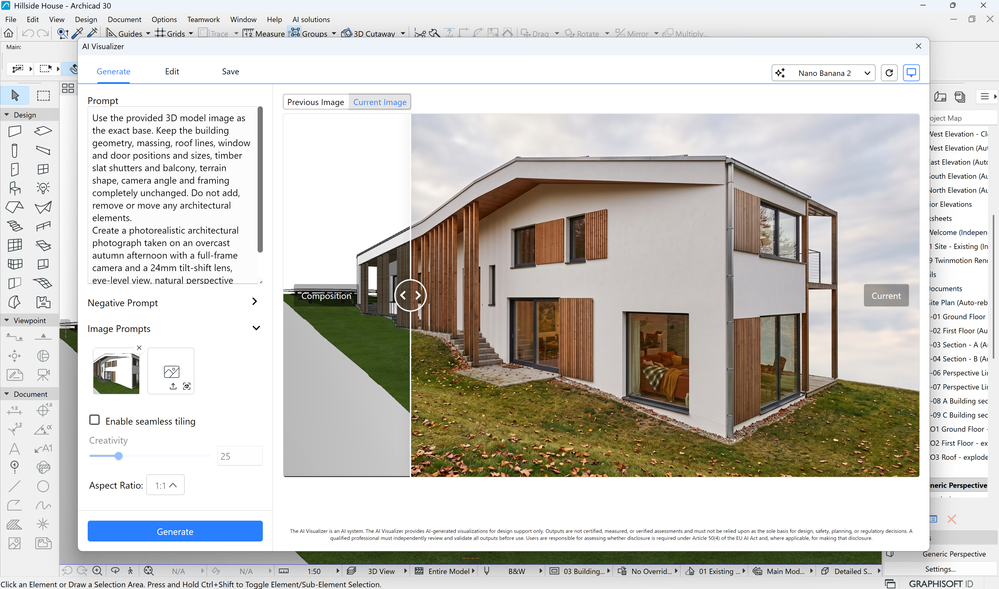Click the Pick Up Parameters eyedropper icon
999x589 pixels.
[x=78, y=33]
